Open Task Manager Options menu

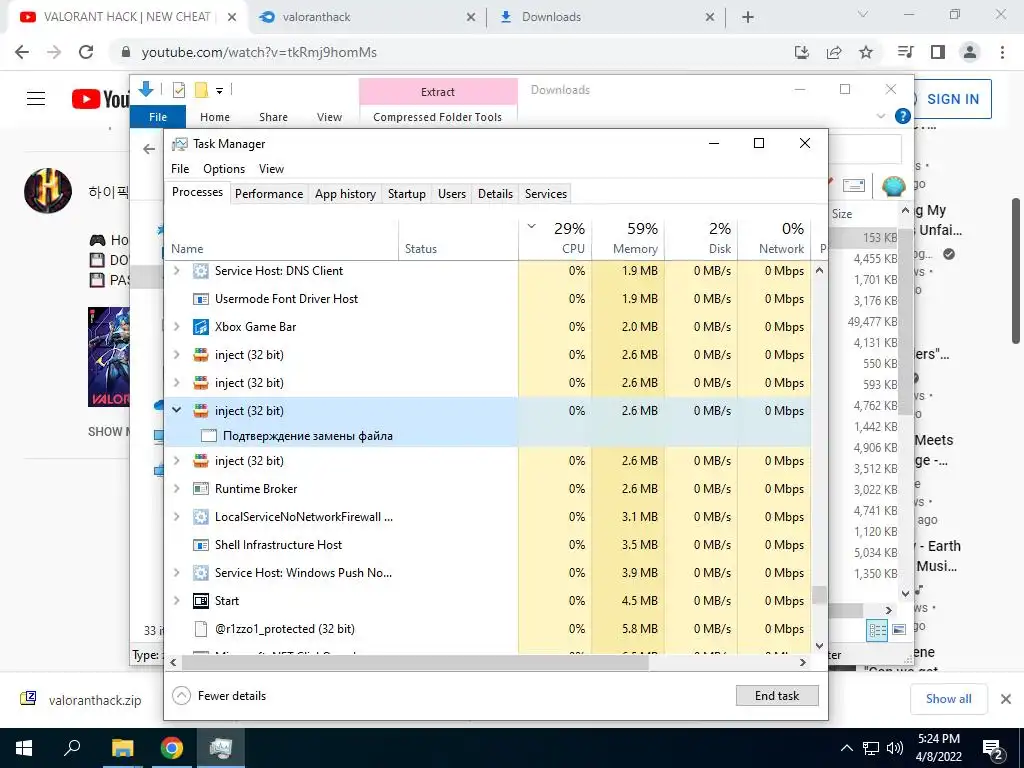(x=223, y=168)
